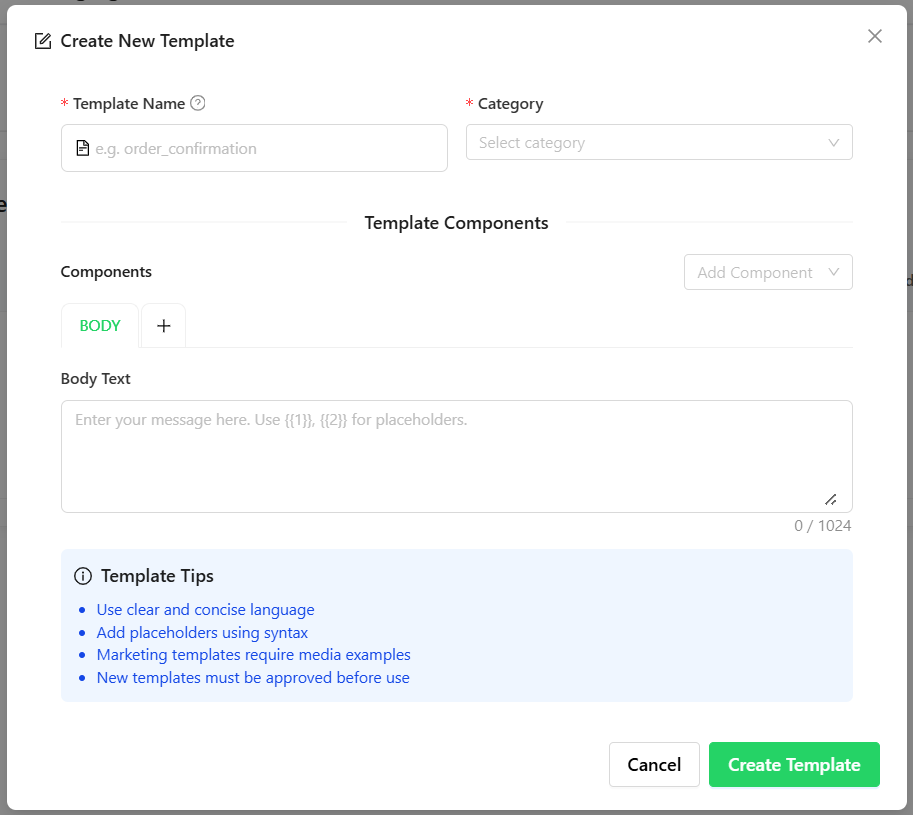Click the Add Component chevron arrow
This screenshot has width=913, height=815.
coord(834,272)
